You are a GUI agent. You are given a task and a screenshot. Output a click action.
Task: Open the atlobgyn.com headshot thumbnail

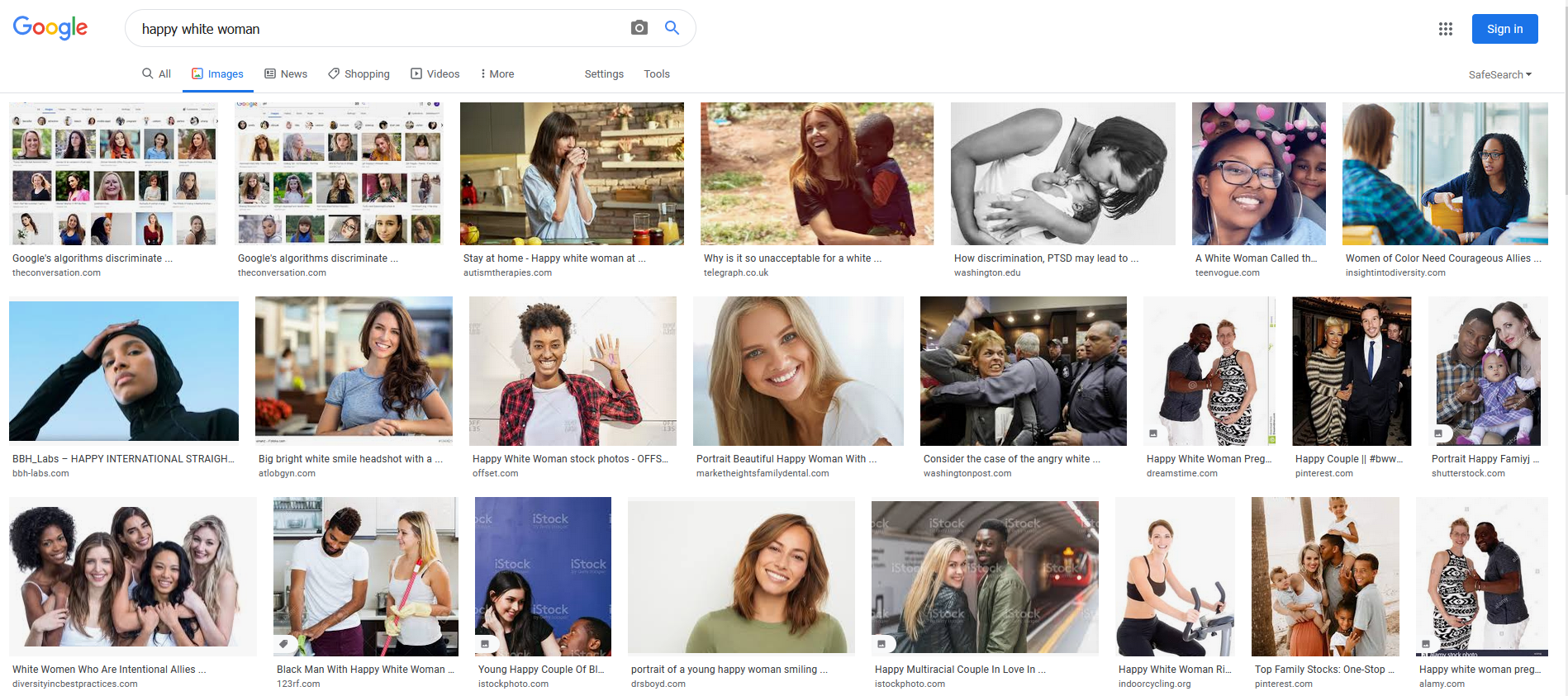click(354, 371)
